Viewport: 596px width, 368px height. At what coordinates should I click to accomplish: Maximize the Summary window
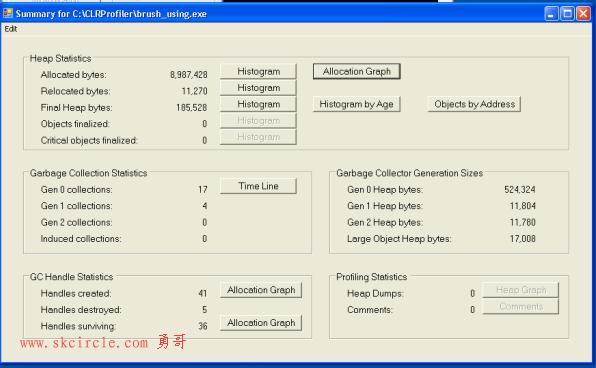click(x=567, y=14)
